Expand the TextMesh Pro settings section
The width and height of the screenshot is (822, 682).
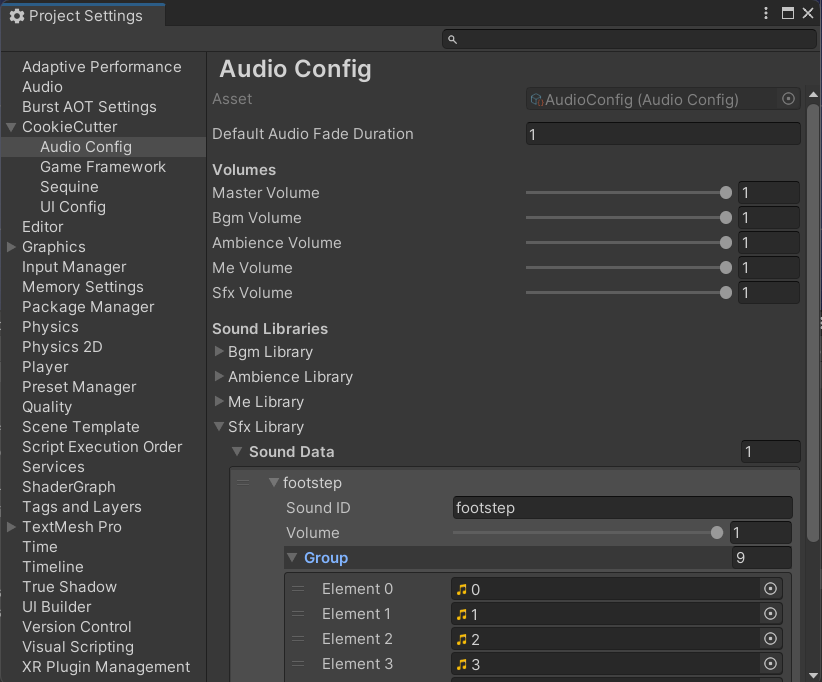[10, 527]
